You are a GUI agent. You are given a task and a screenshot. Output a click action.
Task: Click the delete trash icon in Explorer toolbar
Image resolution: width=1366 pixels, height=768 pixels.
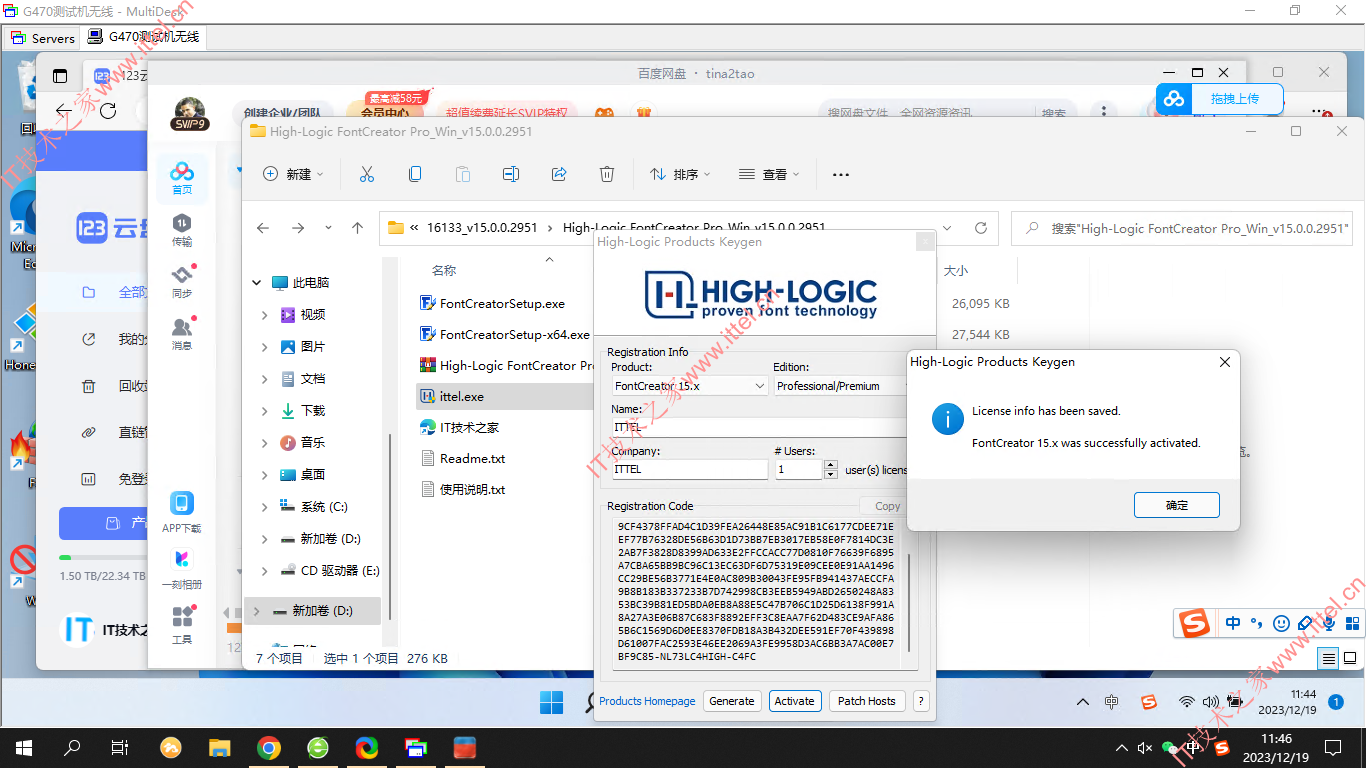click(x=607, y=174)
